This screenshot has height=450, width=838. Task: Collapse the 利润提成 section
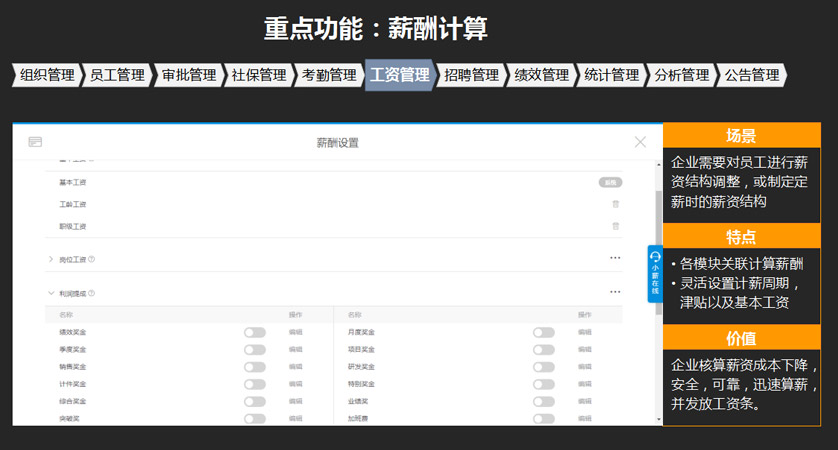pyautogui.click(x=51, y=293)
